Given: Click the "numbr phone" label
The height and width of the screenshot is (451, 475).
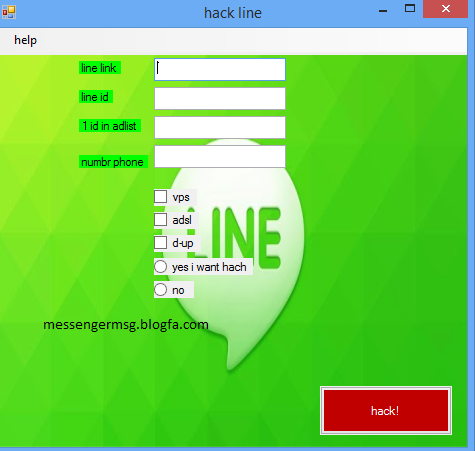Looking at the screenshot, I should coord(113,162).
